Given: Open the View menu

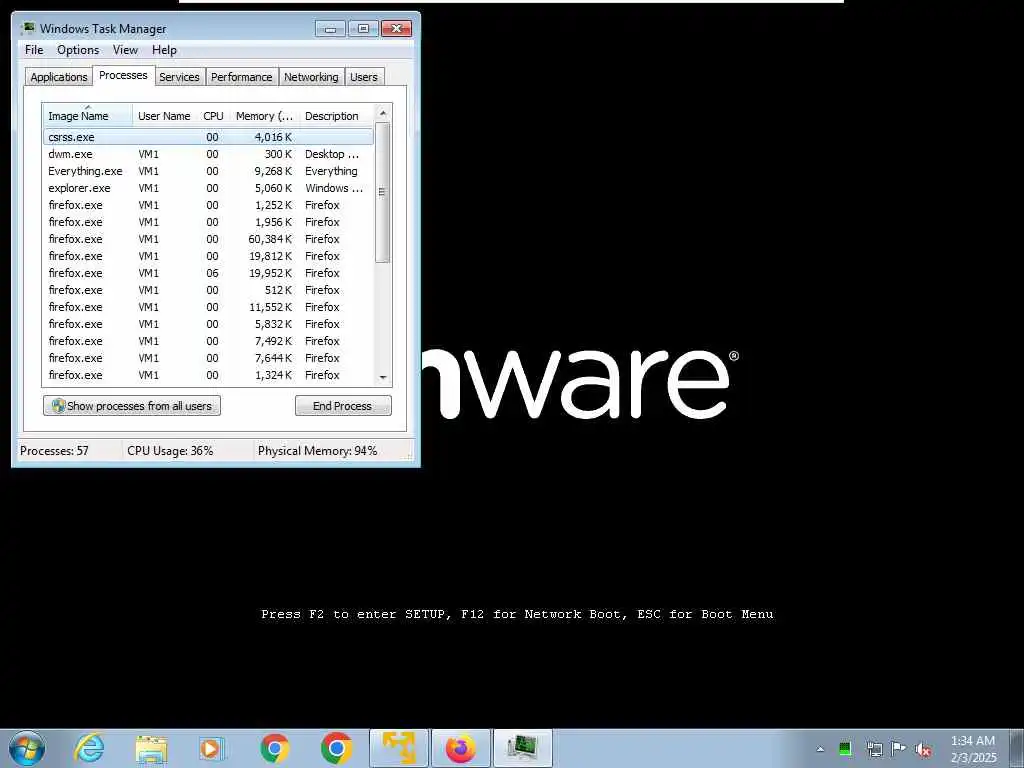Looking at the screenshot, I should (x=125, y=50).
